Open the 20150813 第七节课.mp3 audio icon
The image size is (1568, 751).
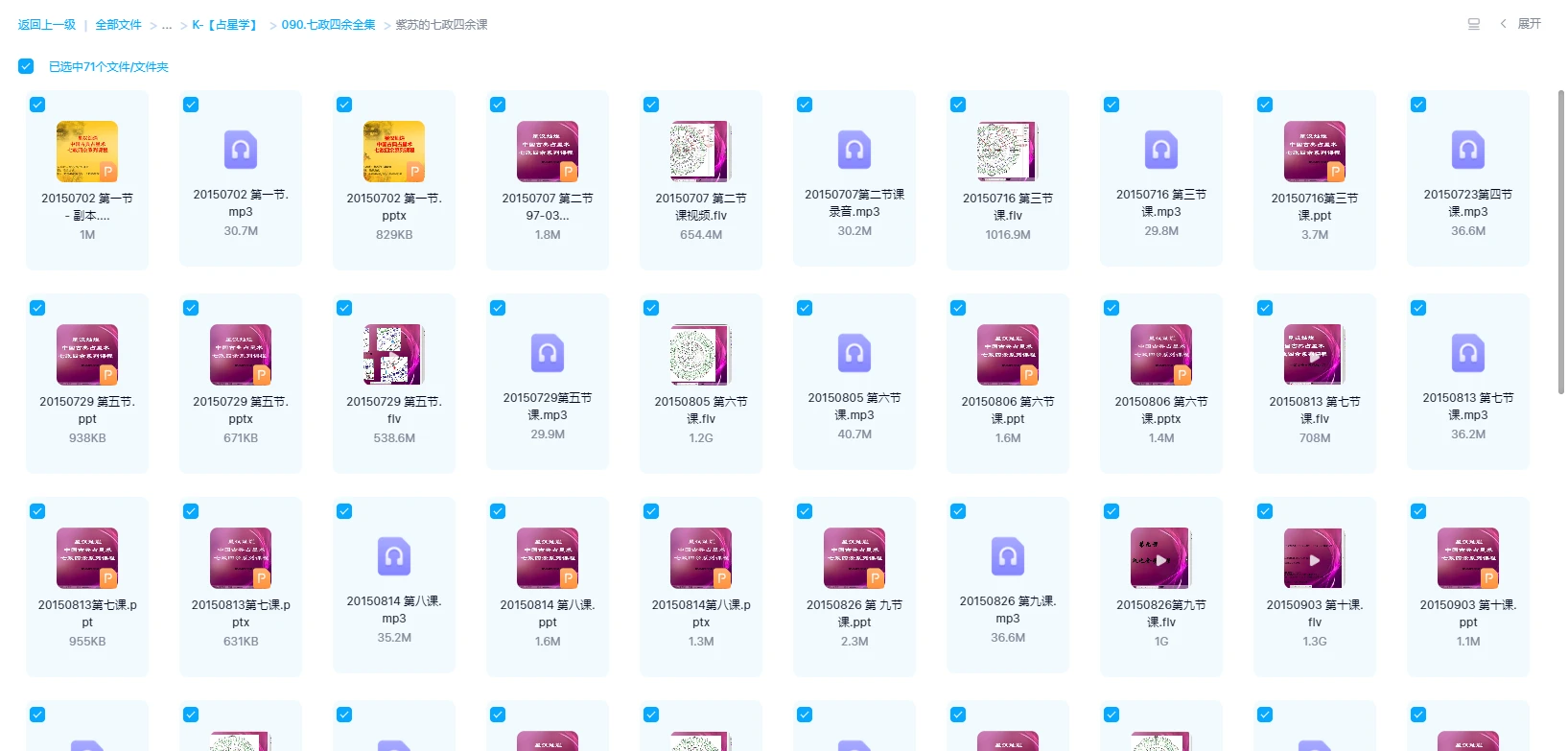coord(1468,353)
